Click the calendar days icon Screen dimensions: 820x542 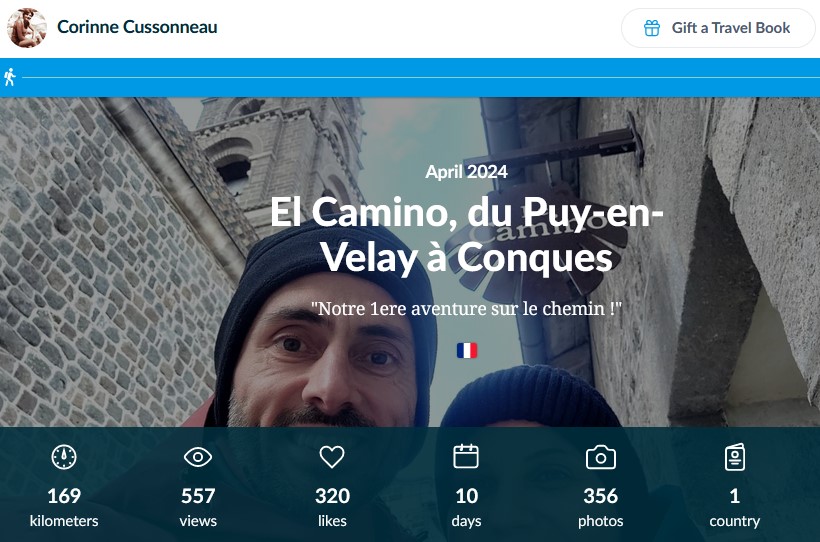point(466,456)
